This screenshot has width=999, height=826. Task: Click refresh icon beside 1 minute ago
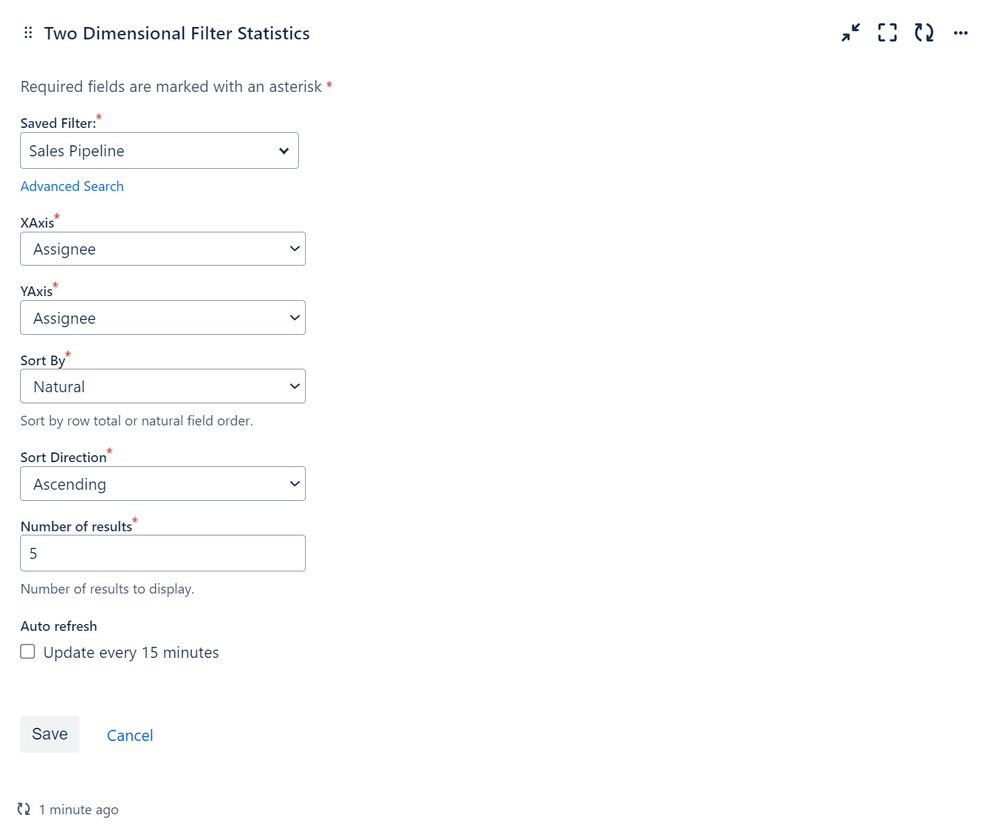pos(24,809)
